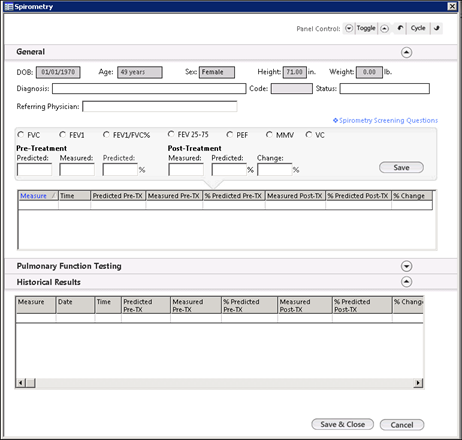Select the FVC radio button
The width and height of the screenshot is (462, 440).
21,134
